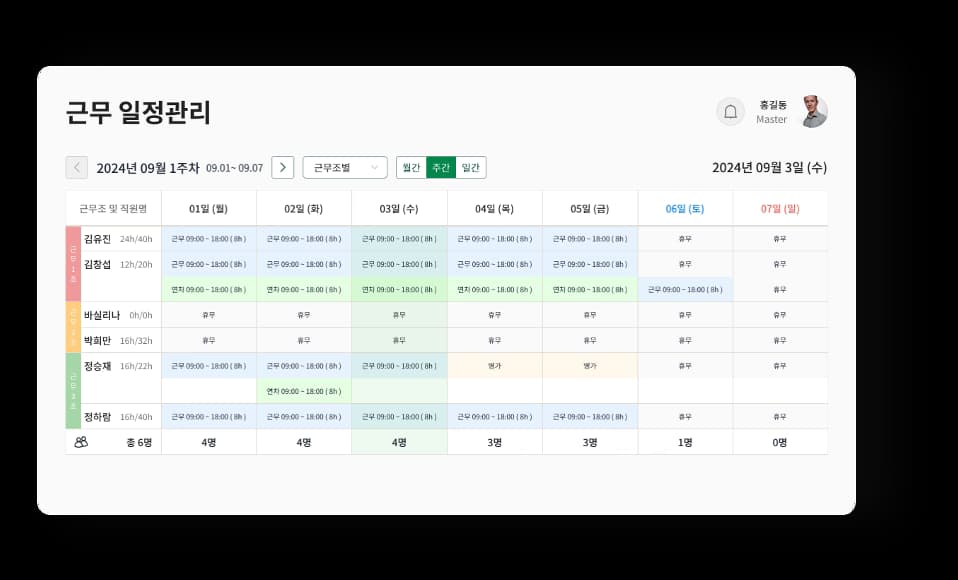958x580 pixels.
Task: Click the Master profile avatar photo
Action: [813, 111]
